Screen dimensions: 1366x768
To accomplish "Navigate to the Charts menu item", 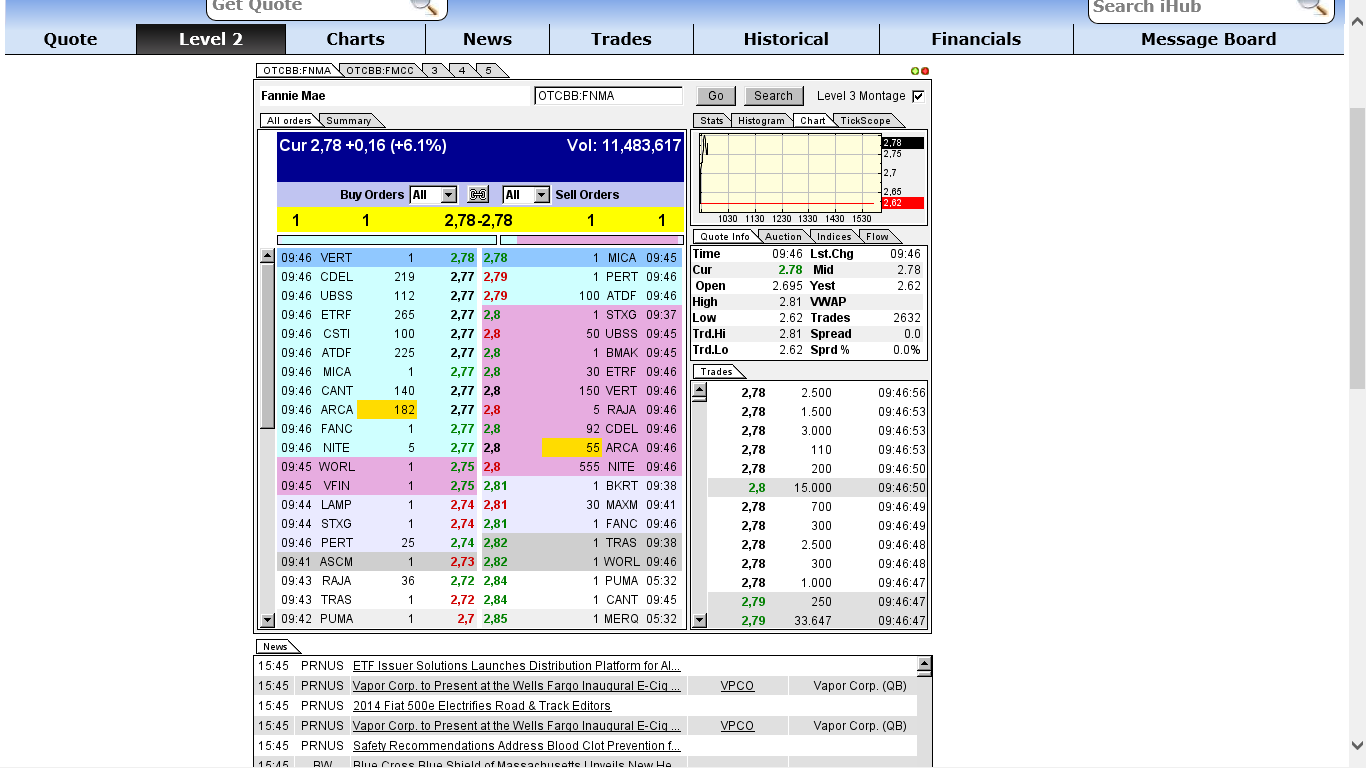I will coord(355,39).
